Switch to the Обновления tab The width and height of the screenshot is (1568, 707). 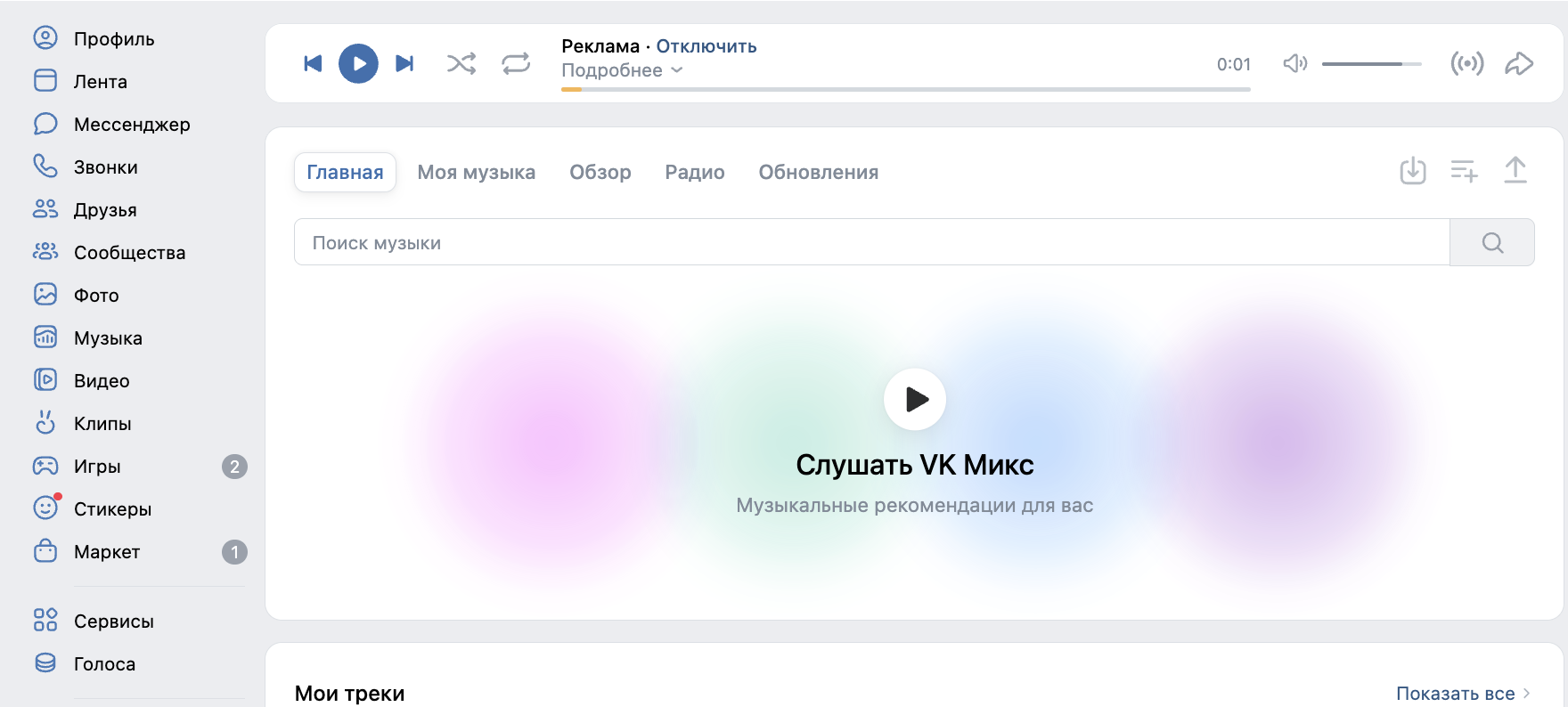coord(819,172)
